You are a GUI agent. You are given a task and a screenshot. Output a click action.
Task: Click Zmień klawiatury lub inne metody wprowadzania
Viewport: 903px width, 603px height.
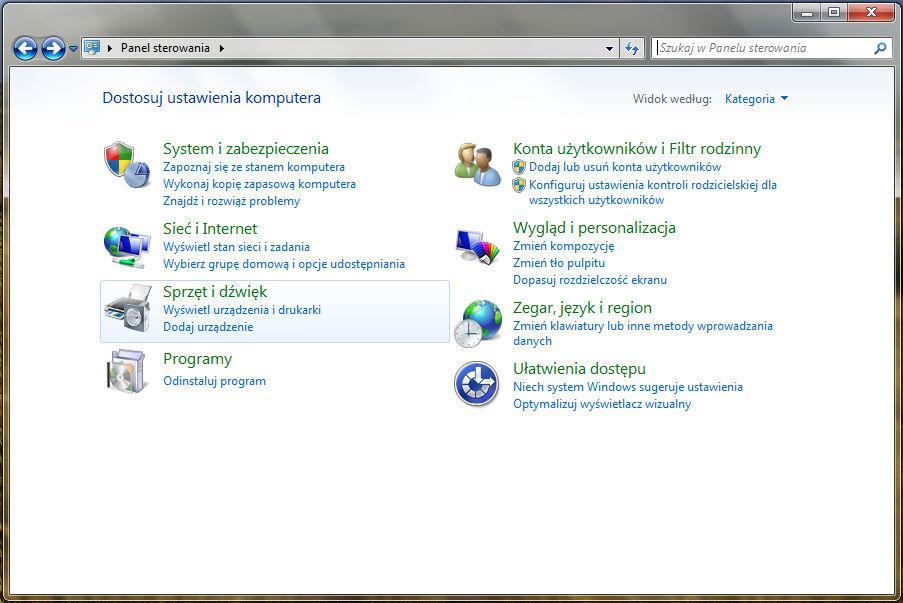point(643,333)
